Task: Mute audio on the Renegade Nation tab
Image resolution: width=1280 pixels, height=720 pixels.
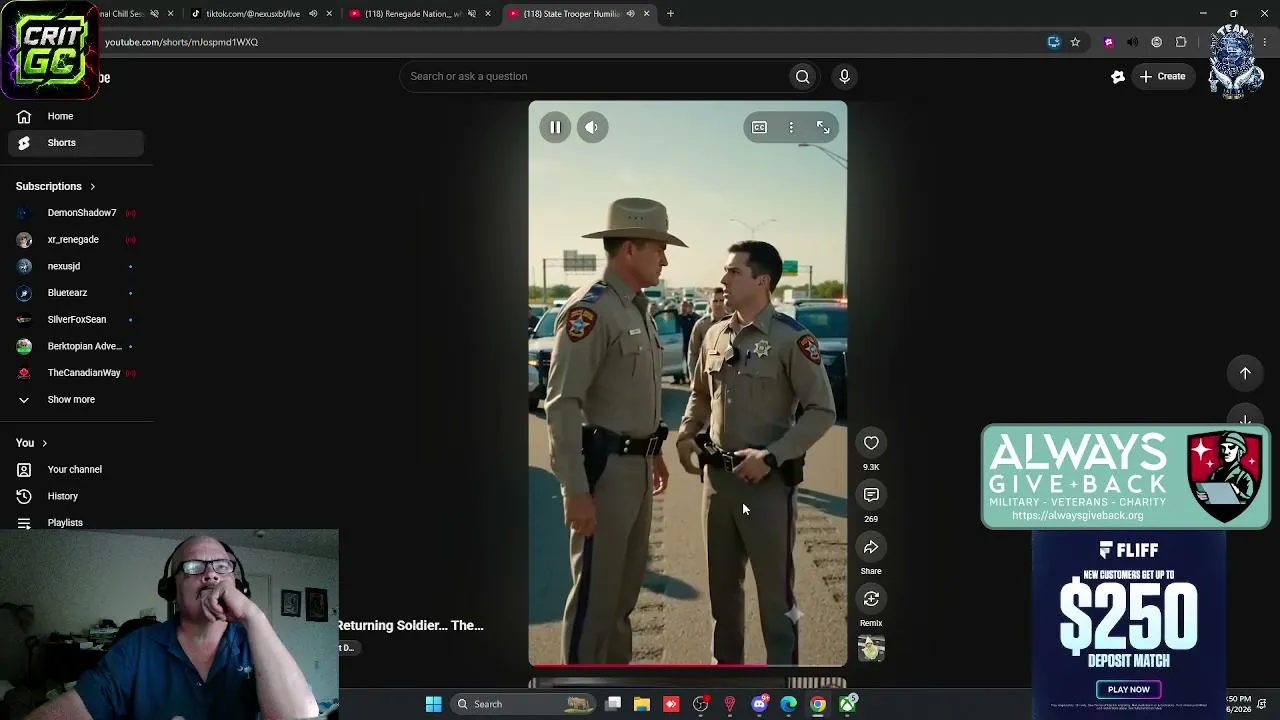Action: click(x=472, y=14)
